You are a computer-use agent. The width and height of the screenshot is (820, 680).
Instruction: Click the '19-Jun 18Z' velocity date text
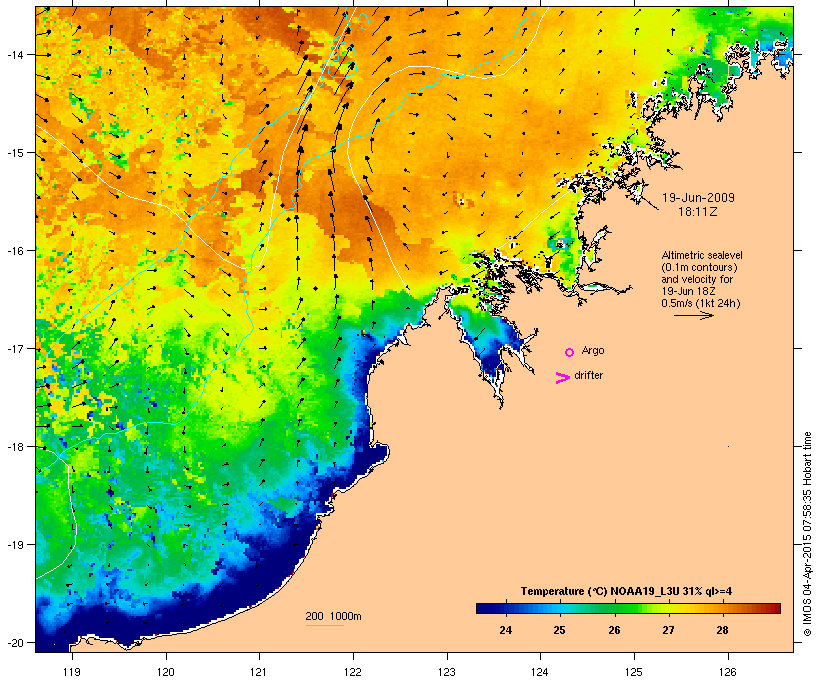coord(688,291)
